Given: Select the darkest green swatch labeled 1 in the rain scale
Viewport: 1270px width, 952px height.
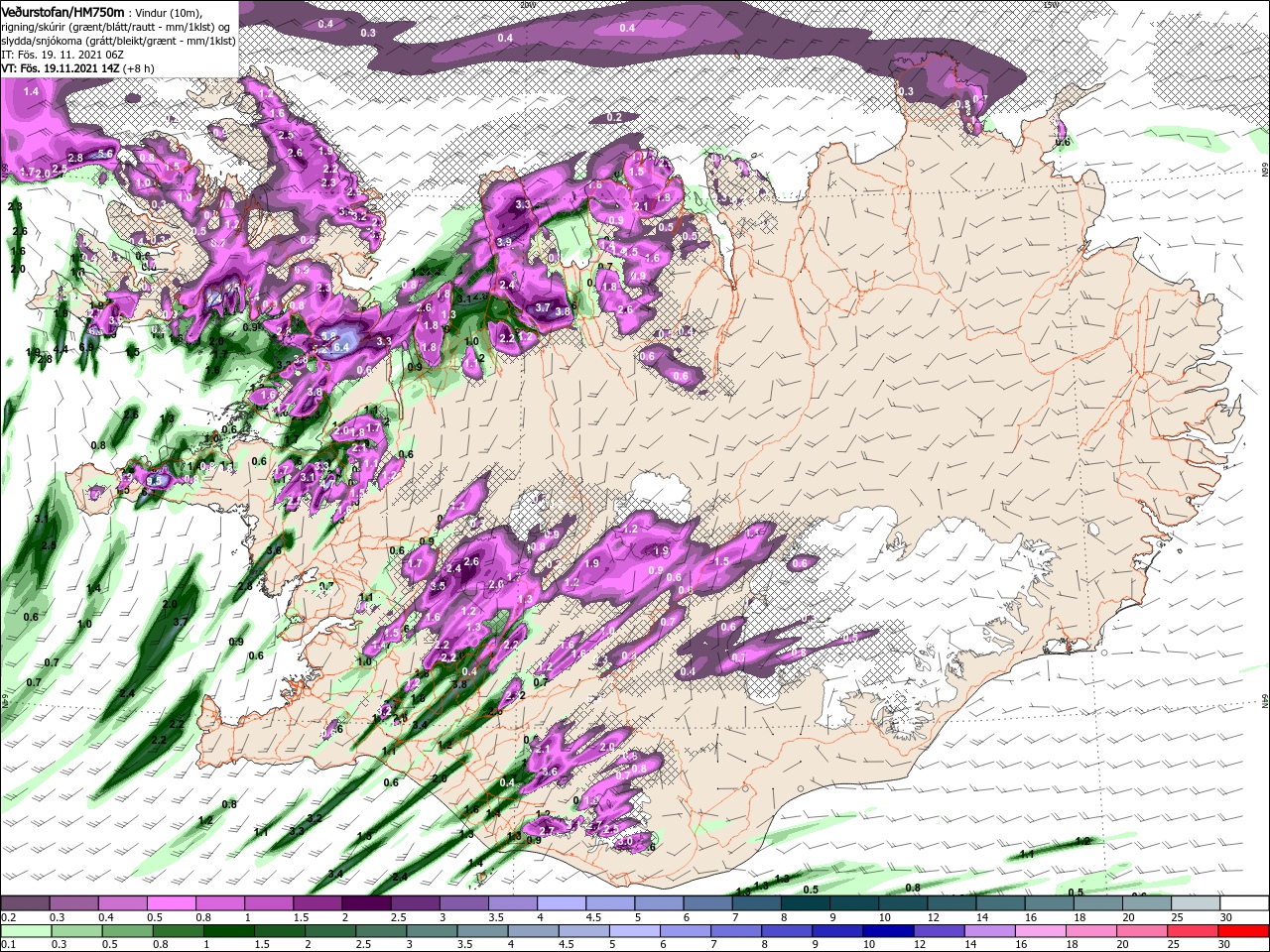Looking at the screenshot, I should coord(228,931).
